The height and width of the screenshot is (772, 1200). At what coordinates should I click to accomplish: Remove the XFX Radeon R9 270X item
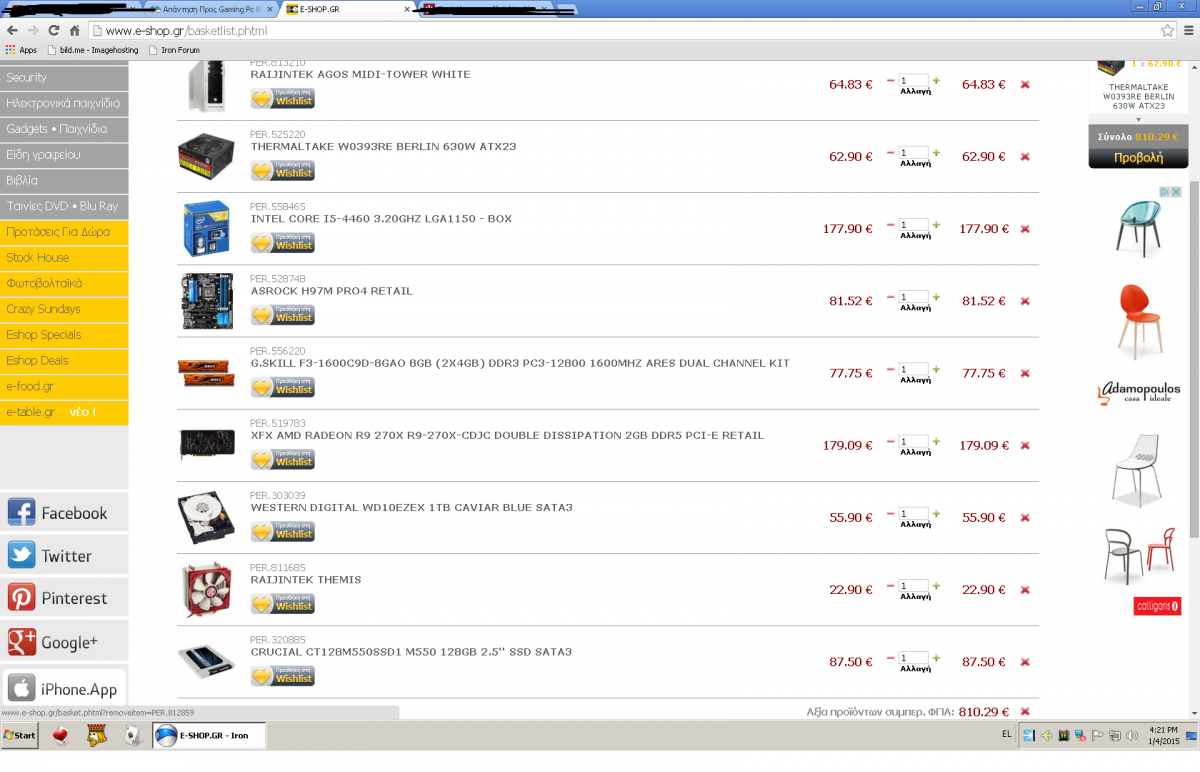pos(1025,446)
